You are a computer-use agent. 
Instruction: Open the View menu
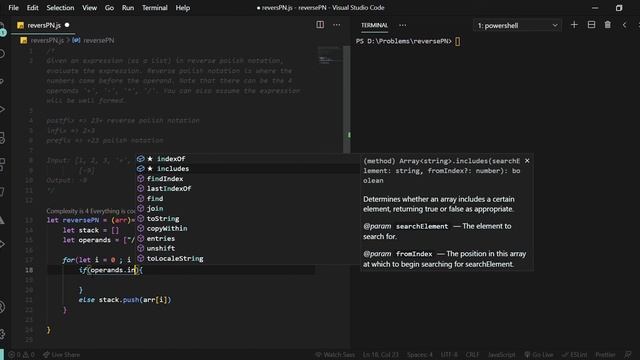(x=89, y=8)
